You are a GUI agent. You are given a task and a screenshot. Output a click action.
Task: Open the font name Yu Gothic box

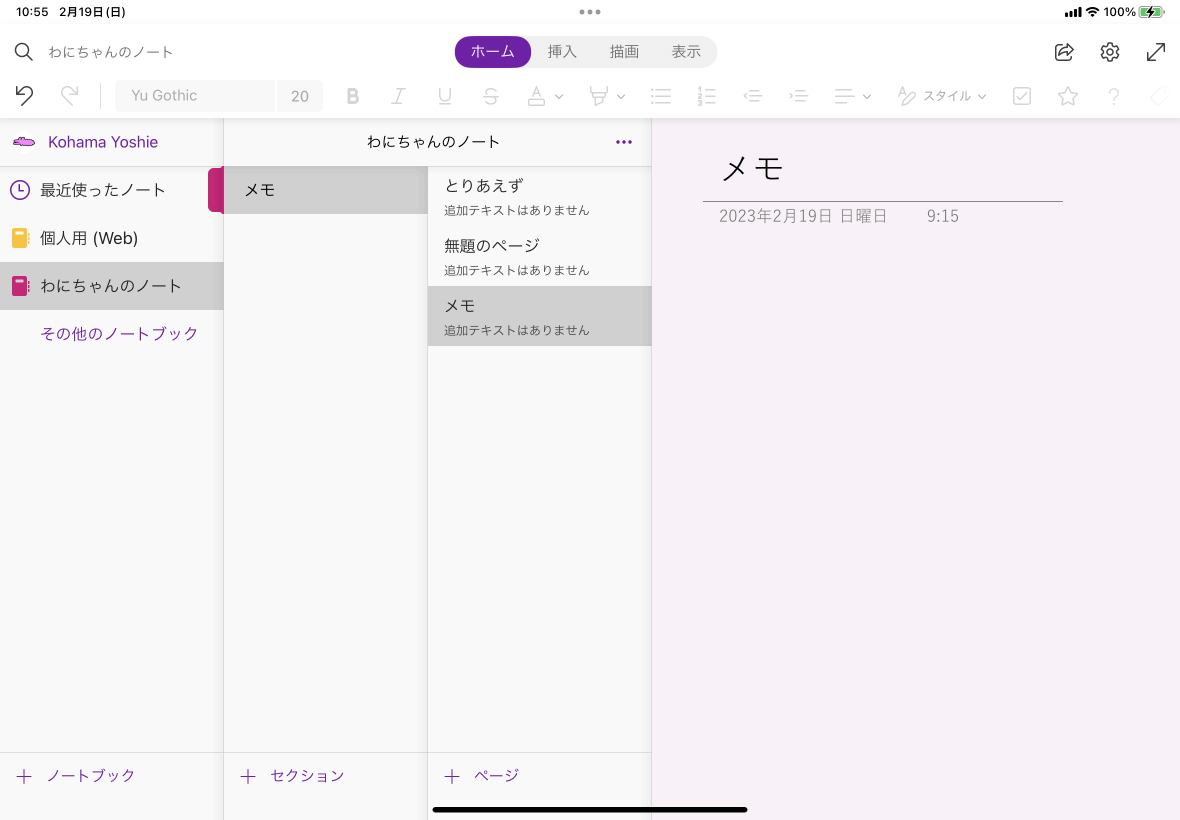[x=195, y=96]
